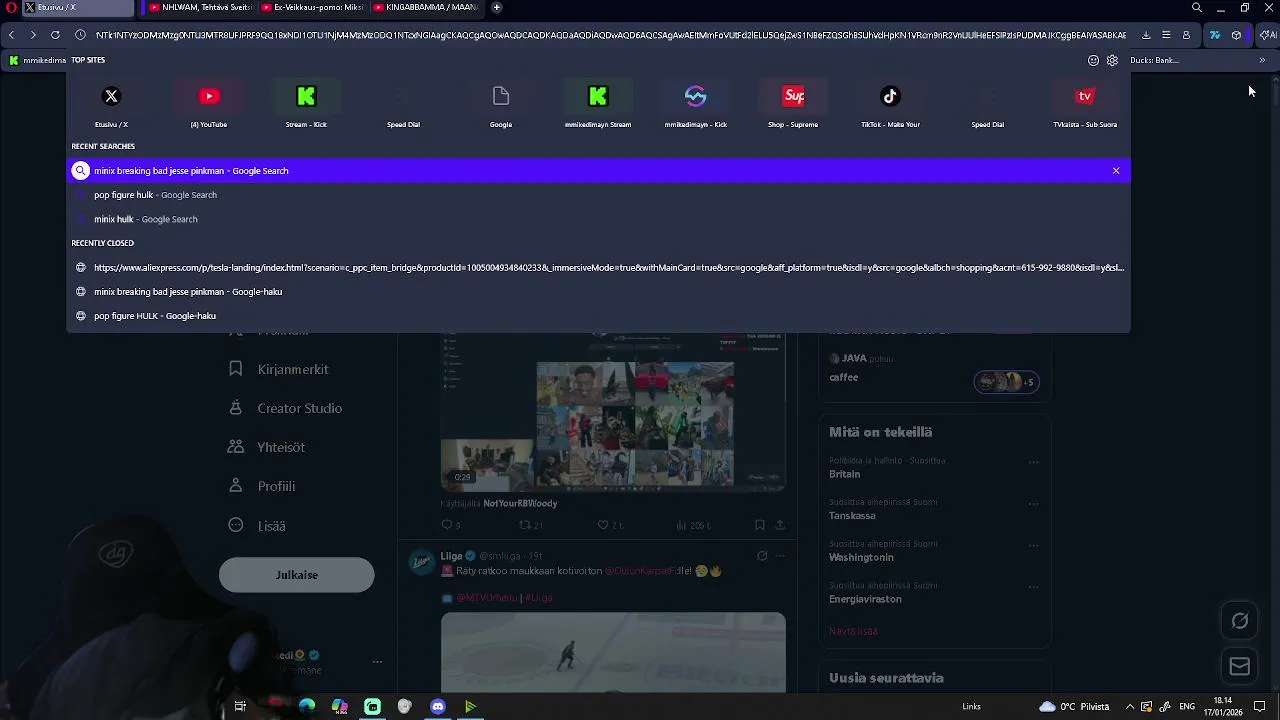Open the smiley feedback icon on the bookmarks bar

coord(1094,60)
